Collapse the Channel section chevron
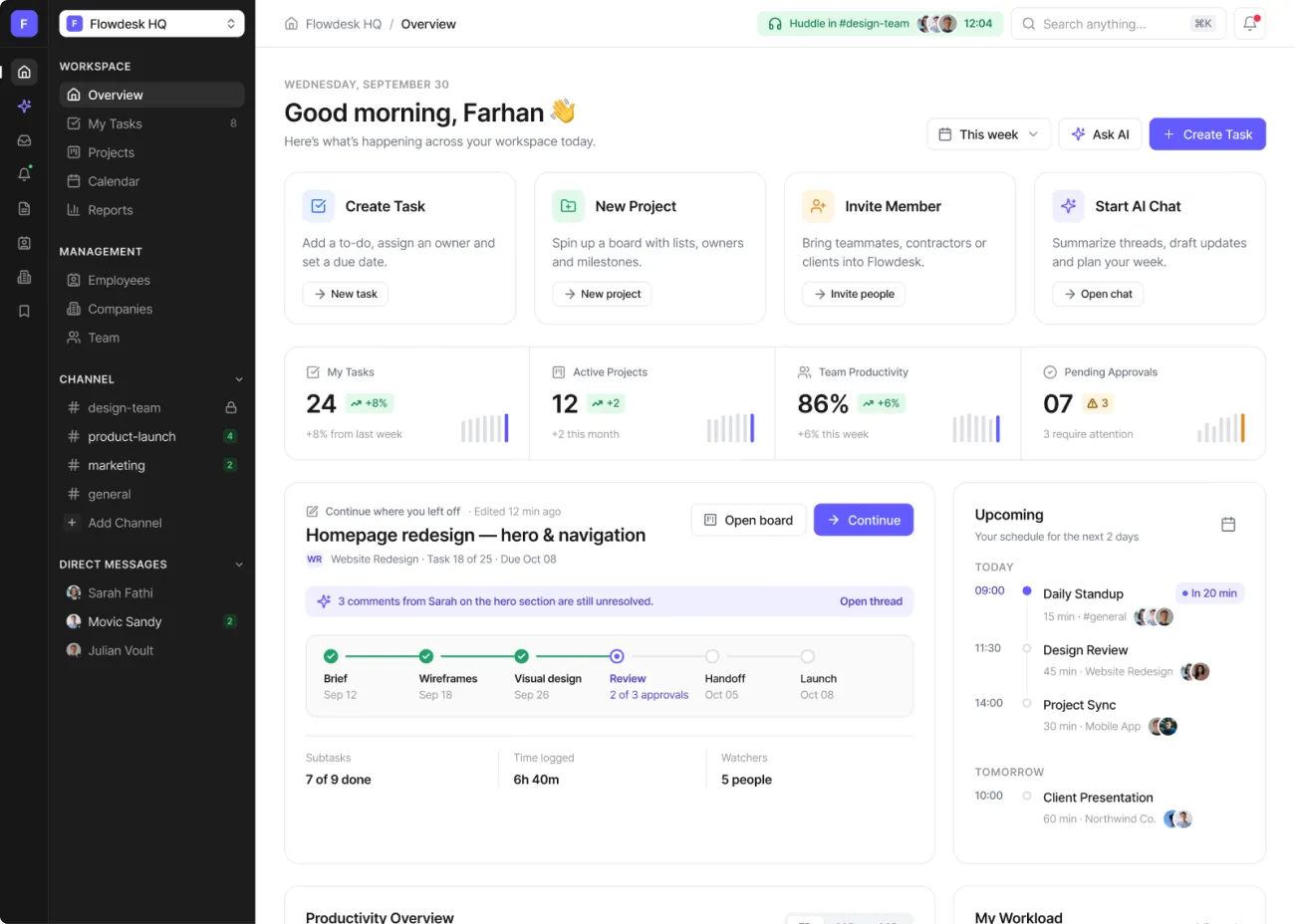Screen dimensions: 1295x924 (x=239, y=379)
